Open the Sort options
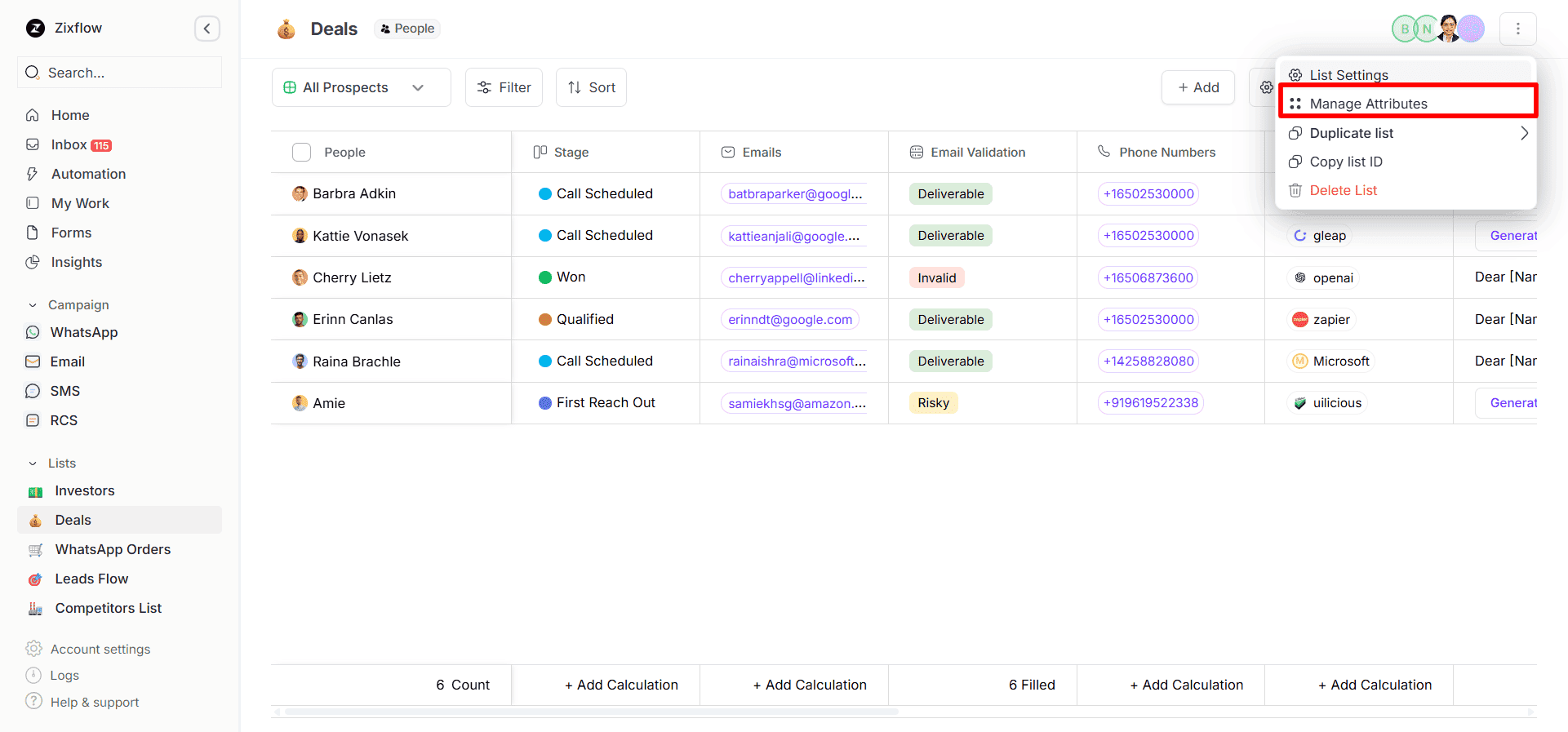The image size is (1568, 732). 591,87
